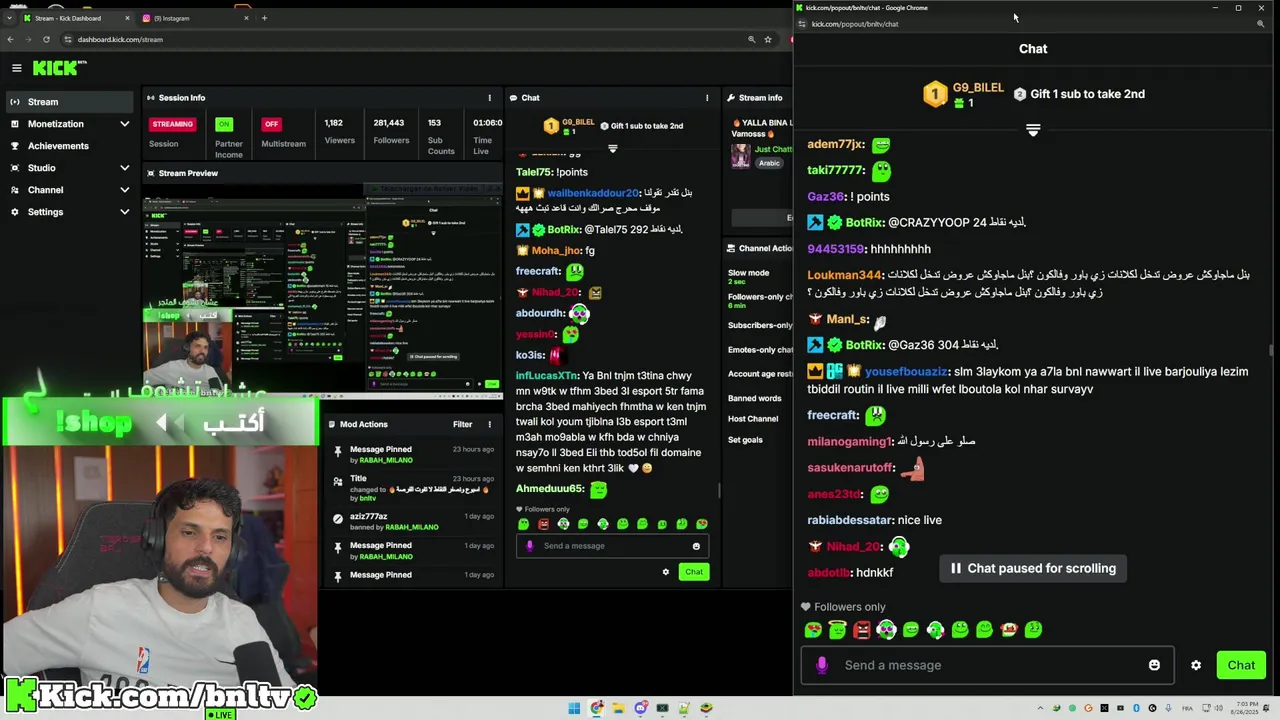Toggle the Multistream OFF switch
The width and height of the screenshot is (1280, 720).
click(x=271, y=124)
